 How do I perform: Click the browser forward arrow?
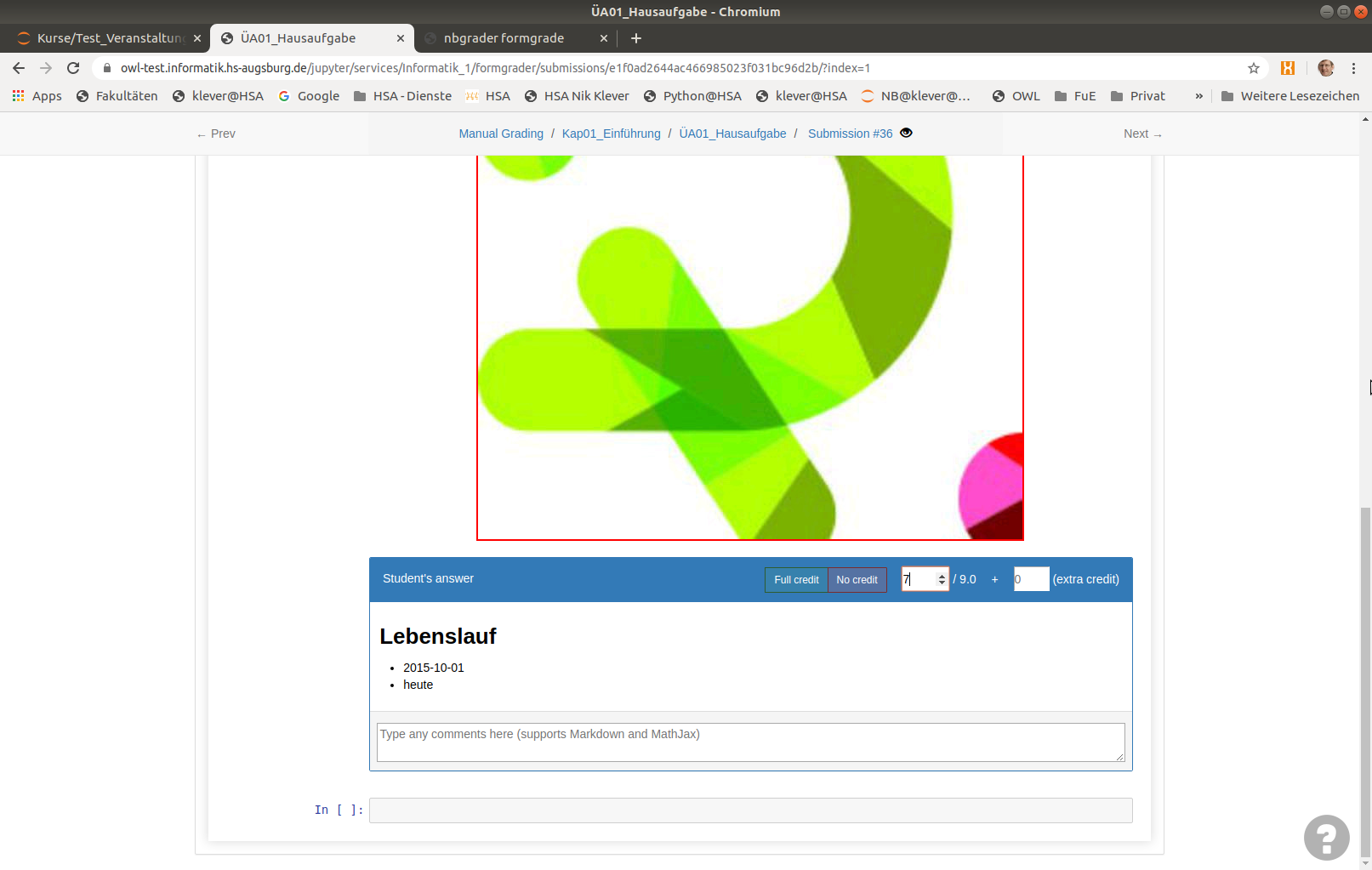point(46,68)
